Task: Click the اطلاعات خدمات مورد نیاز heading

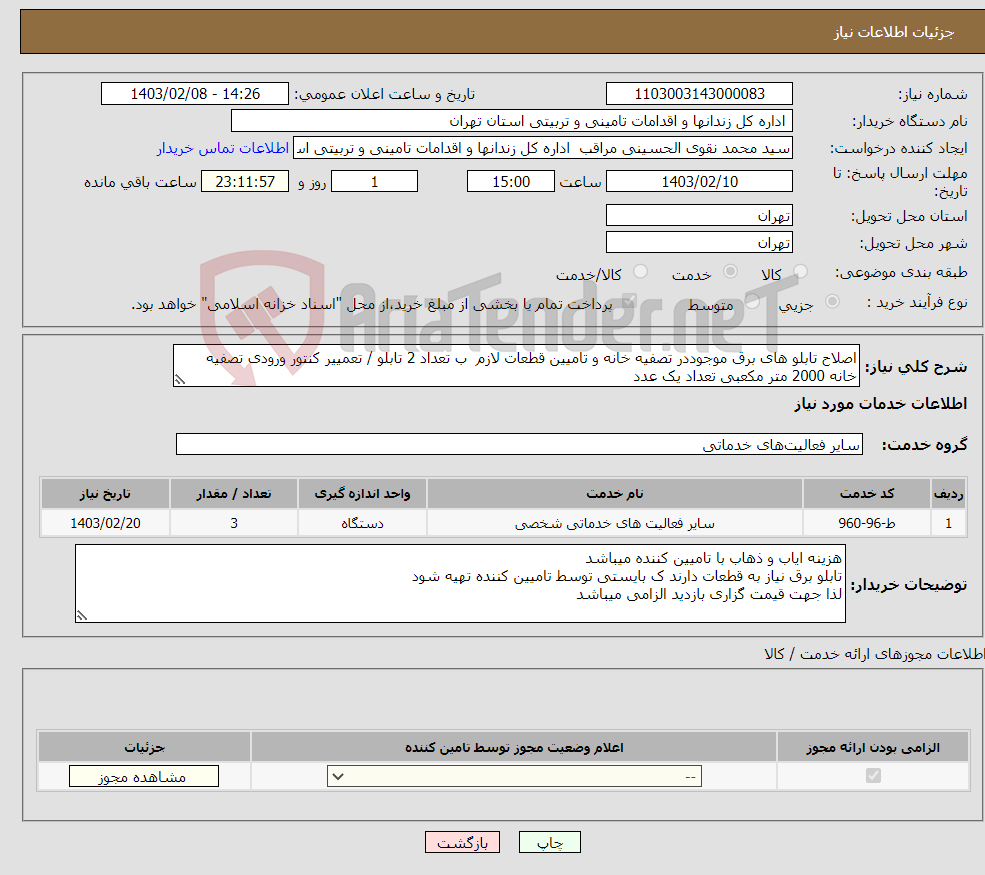Action: tap(881, 403)
